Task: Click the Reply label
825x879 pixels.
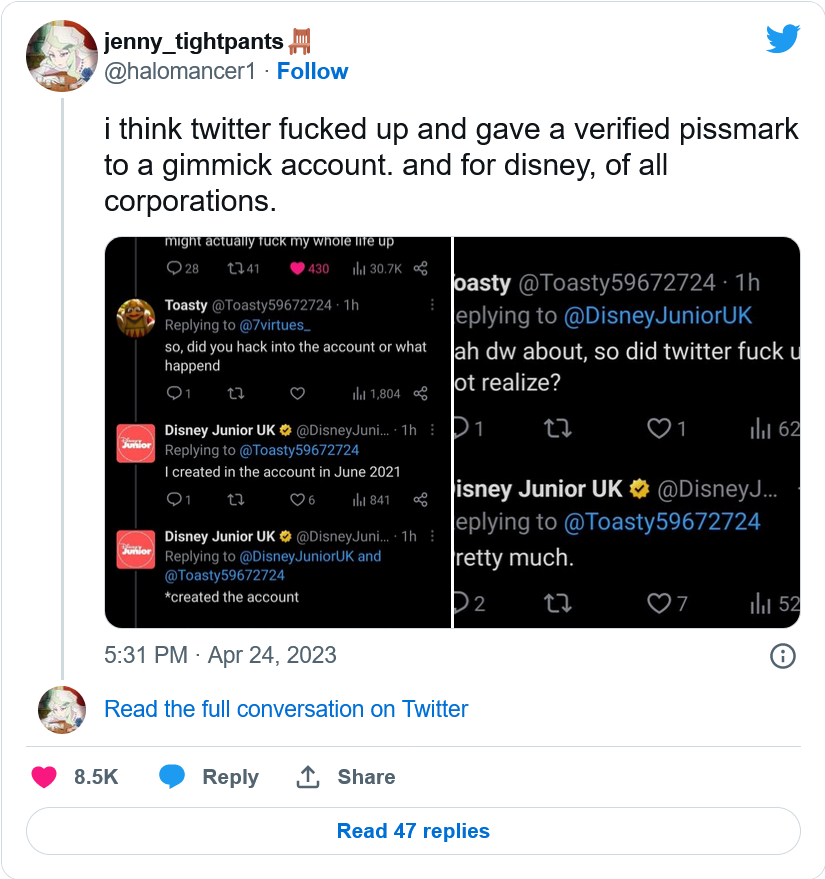Action: (230, 777)
